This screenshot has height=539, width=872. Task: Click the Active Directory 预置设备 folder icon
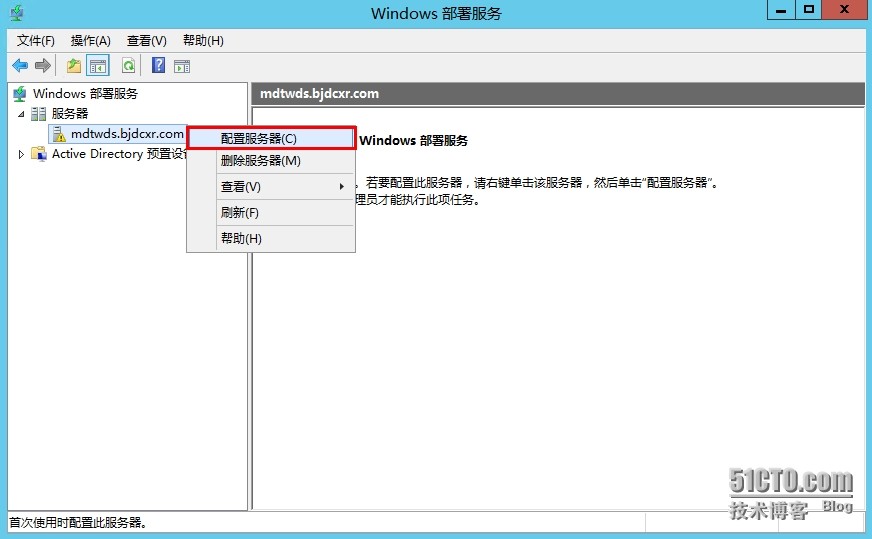39,154
